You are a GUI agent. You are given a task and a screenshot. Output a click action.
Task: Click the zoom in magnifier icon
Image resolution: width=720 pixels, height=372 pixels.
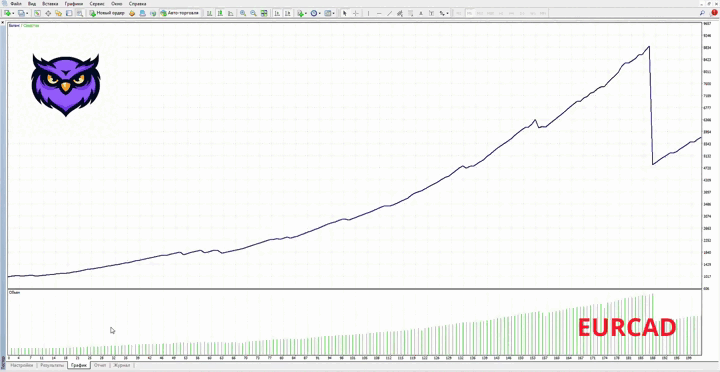[x=243, y=13]
